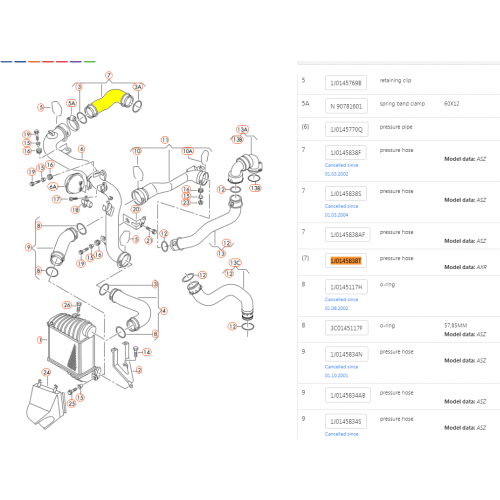Viewport: 500px width, 500px height.
Task: Select callout 24 air duct label
Action: [46, 372]
